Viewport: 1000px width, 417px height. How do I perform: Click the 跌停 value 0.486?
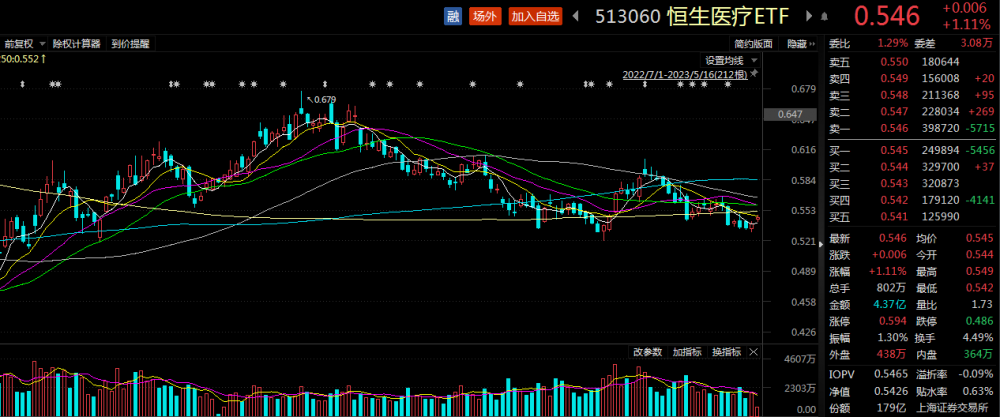pos(981,321)
